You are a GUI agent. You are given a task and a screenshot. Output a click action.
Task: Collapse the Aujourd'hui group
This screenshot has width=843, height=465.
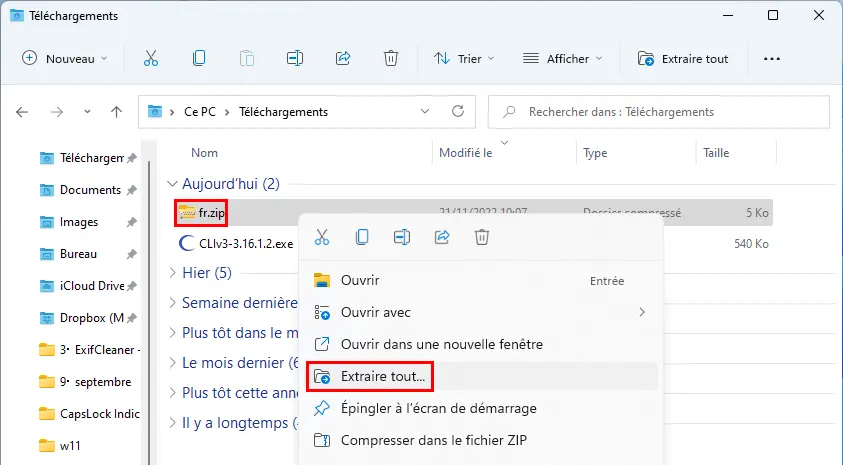pos(172,184)
